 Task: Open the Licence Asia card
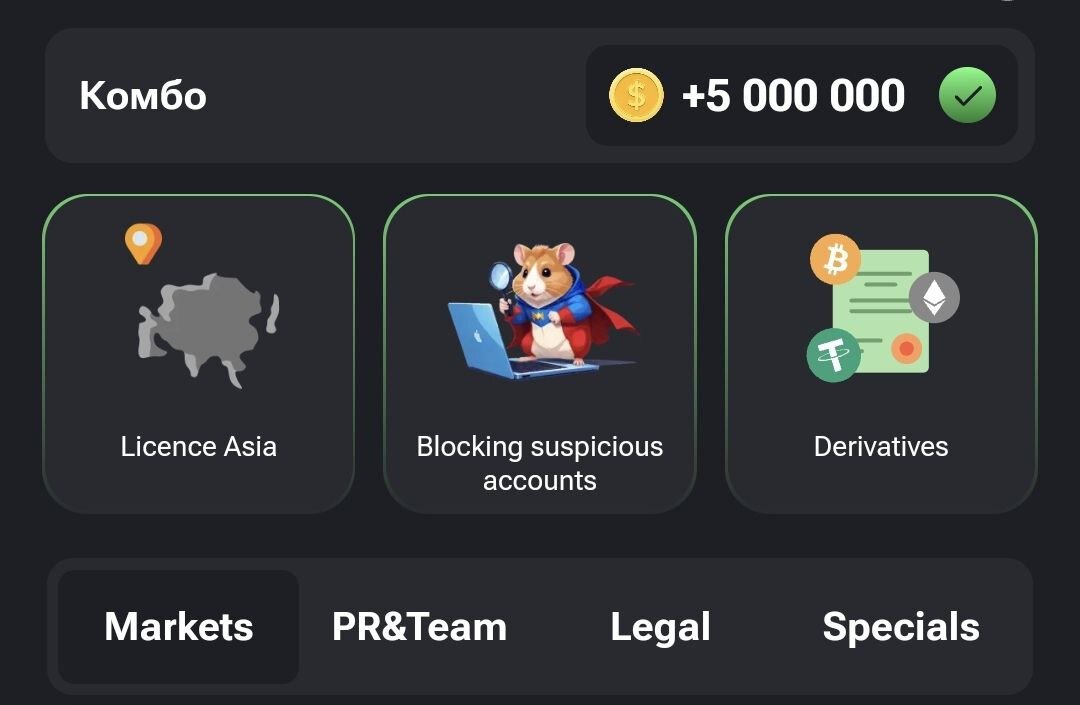pyautogui.click(x=198, y=354)
